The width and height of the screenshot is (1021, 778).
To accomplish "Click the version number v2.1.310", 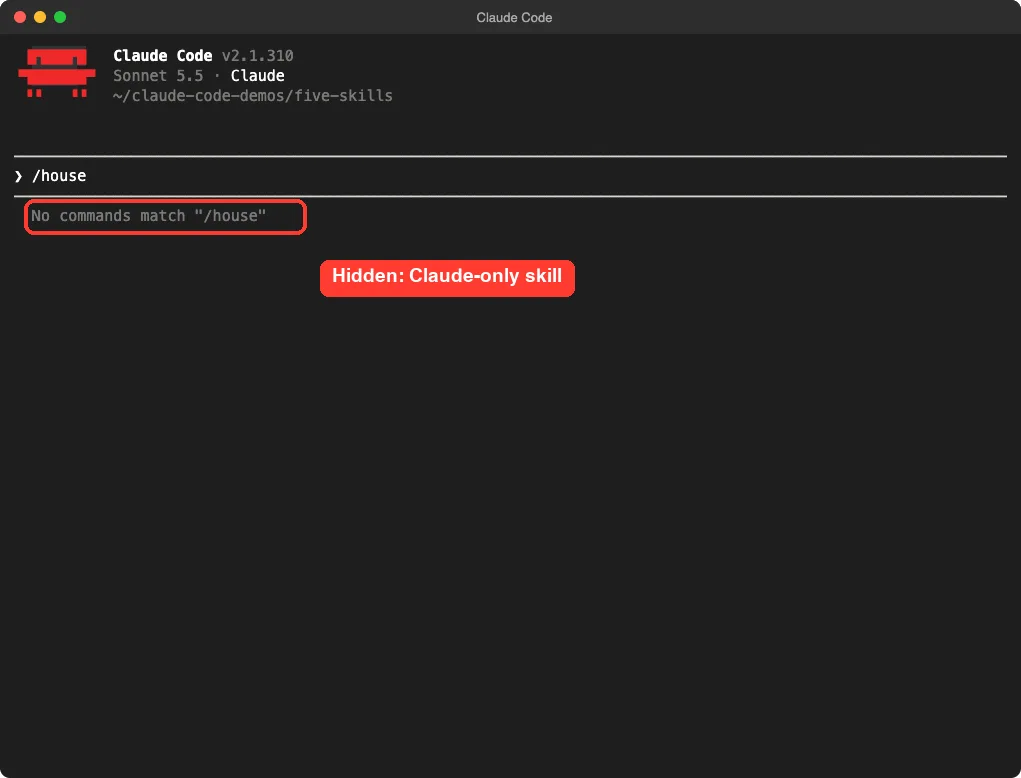I will (257, 56).
